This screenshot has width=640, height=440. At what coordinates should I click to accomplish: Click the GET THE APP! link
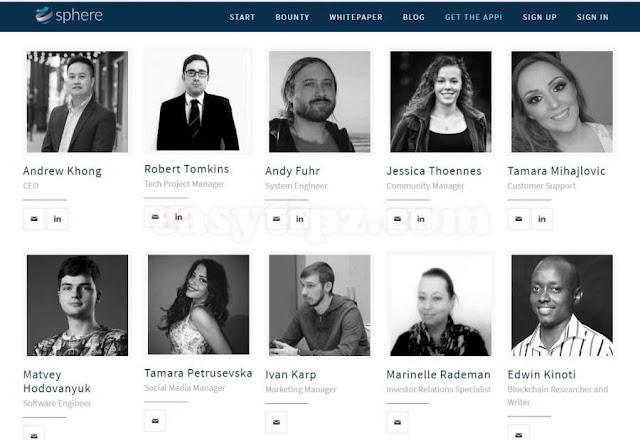pos(473,17)
